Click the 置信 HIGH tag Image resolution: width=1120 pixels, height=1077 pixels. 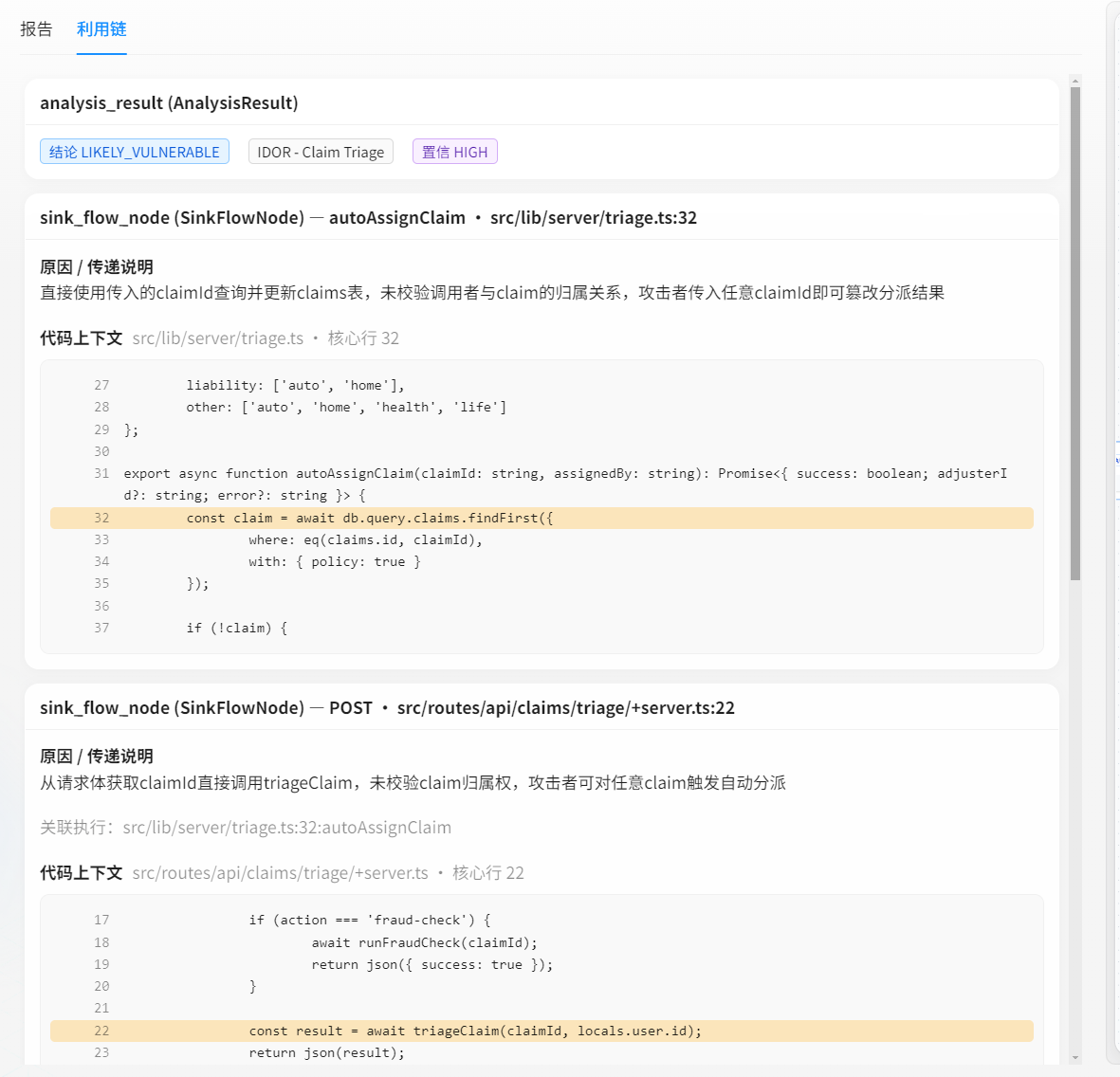click(455, 152)
